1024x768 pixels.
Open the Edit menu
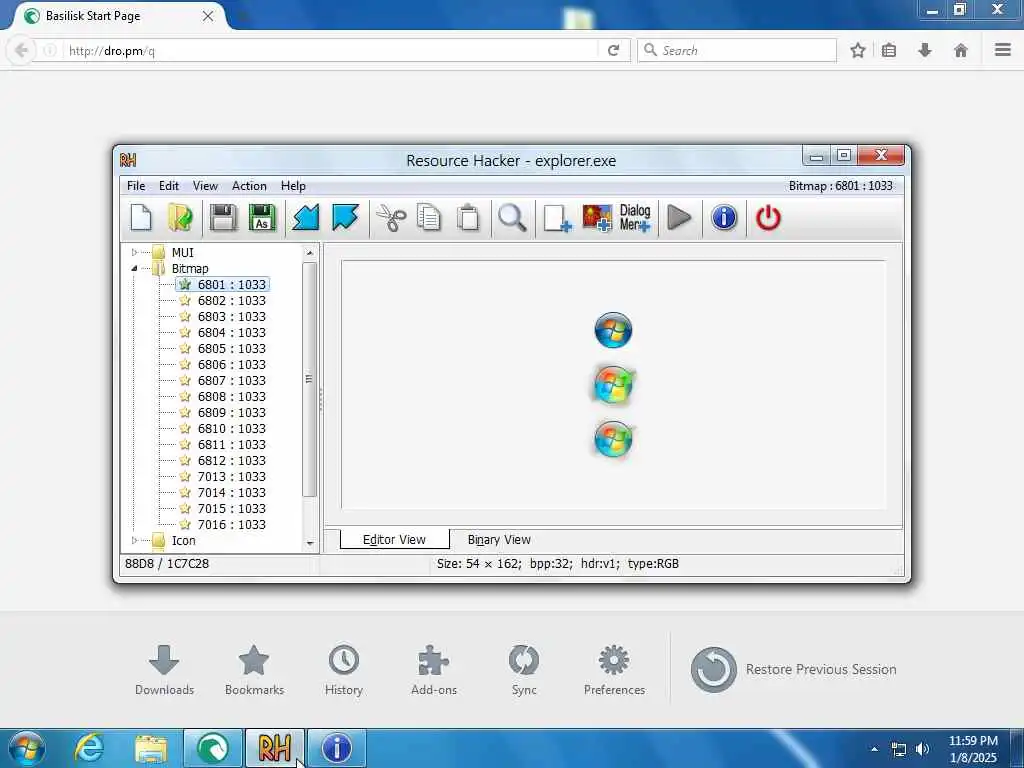tap(168, 185)
